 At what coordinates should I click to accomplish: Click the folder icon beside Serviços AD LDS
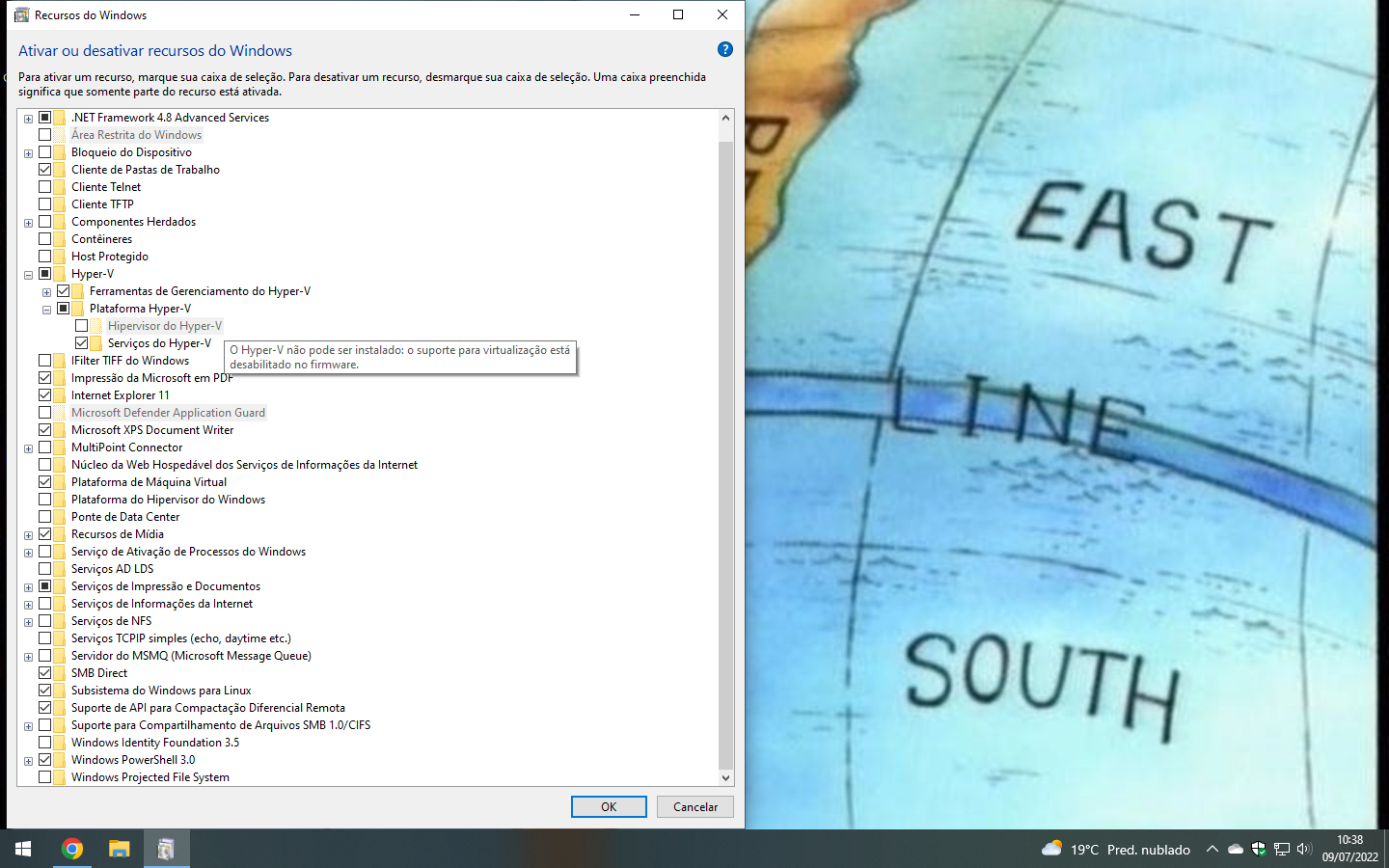click(x=60, y=569)
